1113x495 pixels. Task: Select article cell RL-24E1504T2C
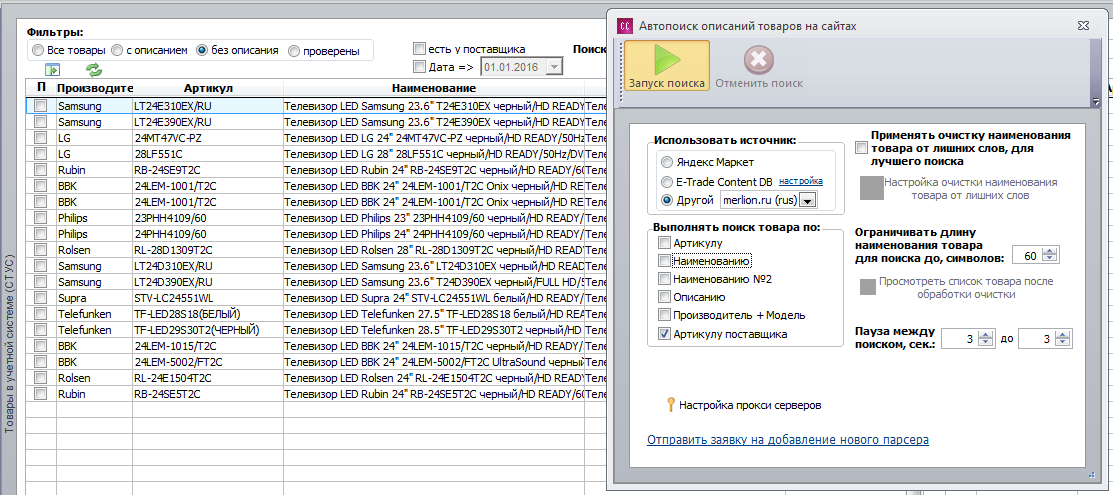(208, 378)
